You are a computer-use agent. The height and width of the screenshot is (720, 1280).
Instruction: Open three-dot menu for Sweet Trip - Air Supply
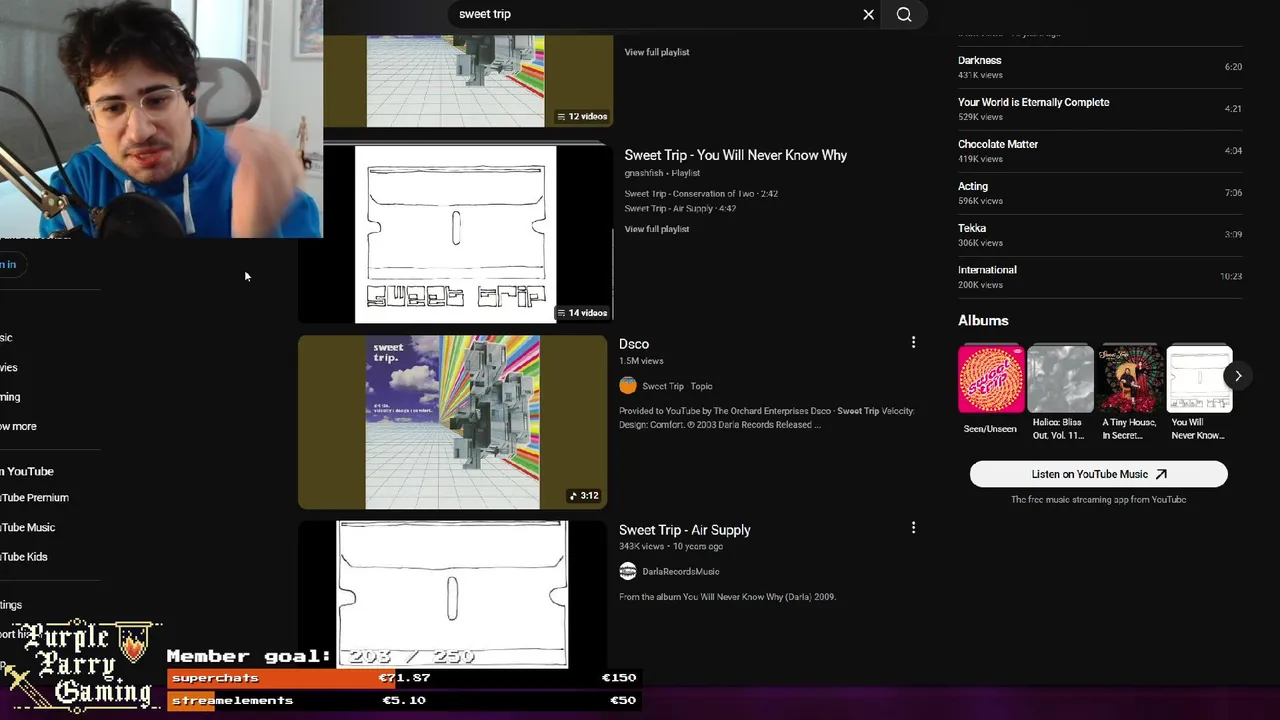913,527
